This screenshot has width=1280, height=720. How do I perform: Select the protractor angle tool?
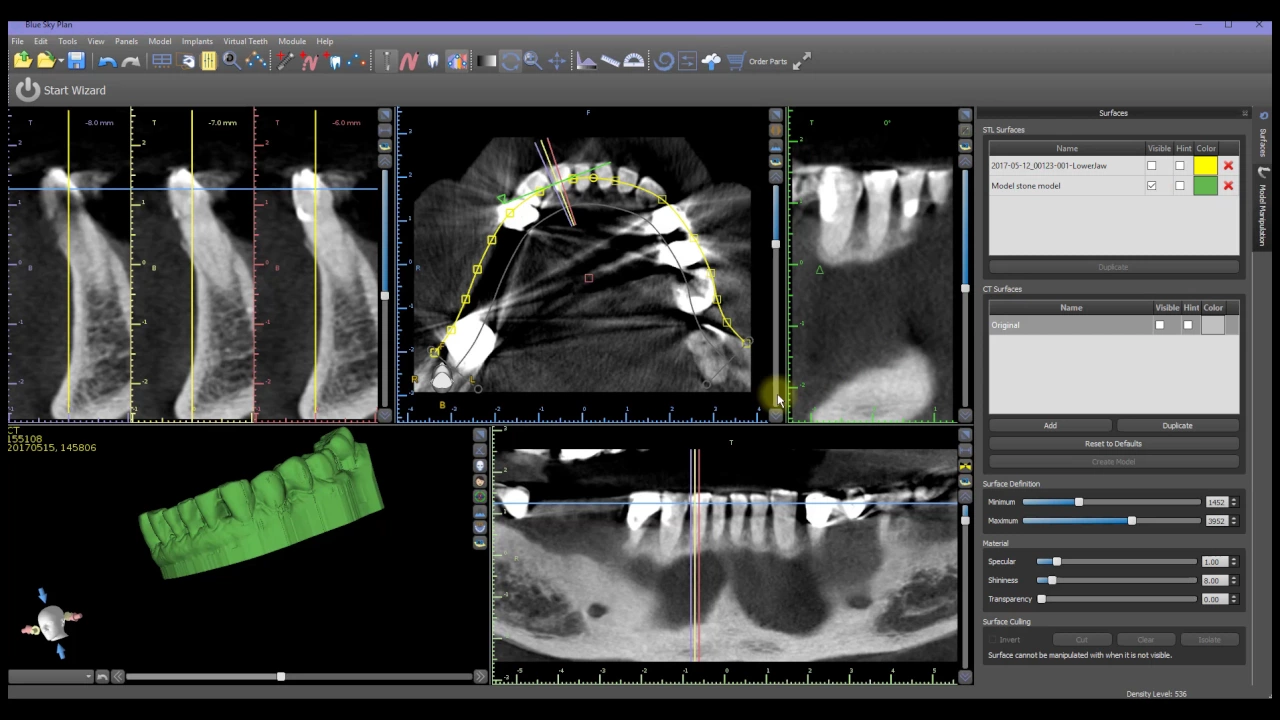tap(633, 61)
